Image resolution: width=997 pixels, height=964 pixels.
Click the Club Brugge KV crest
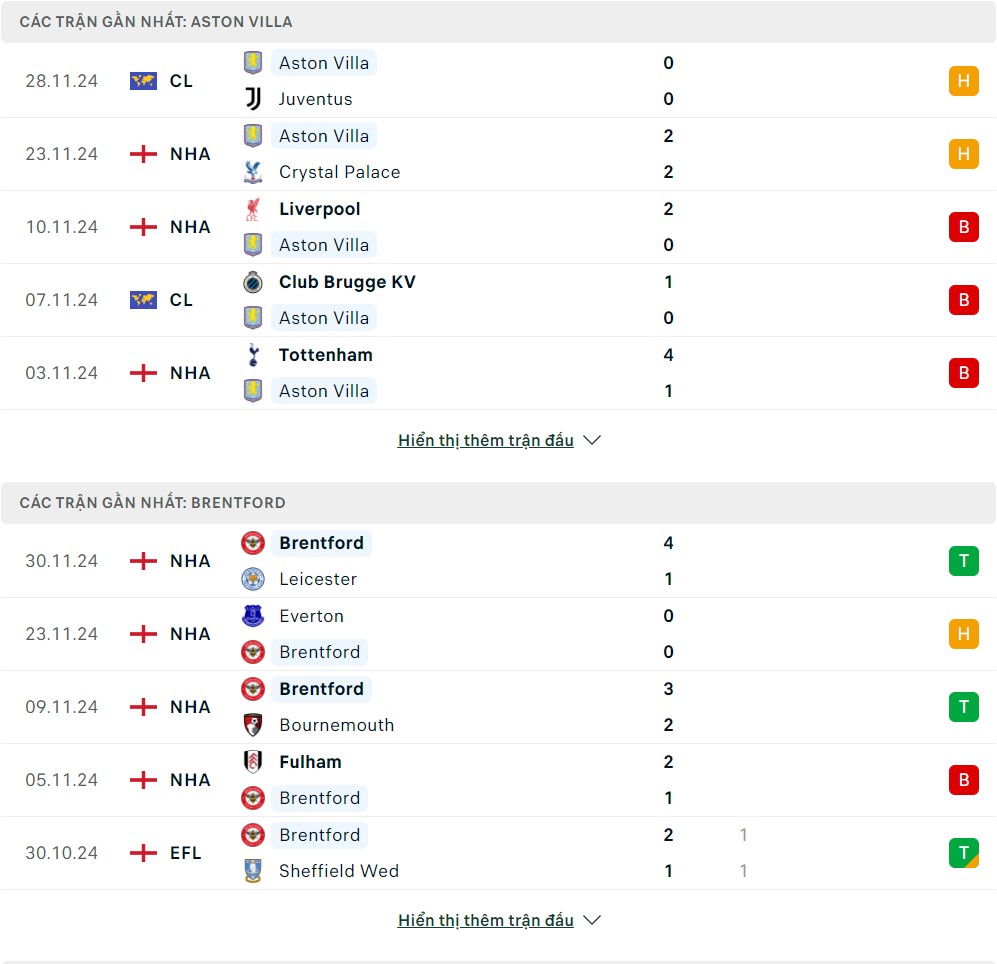pyautogui.click(x=253, y=282)
